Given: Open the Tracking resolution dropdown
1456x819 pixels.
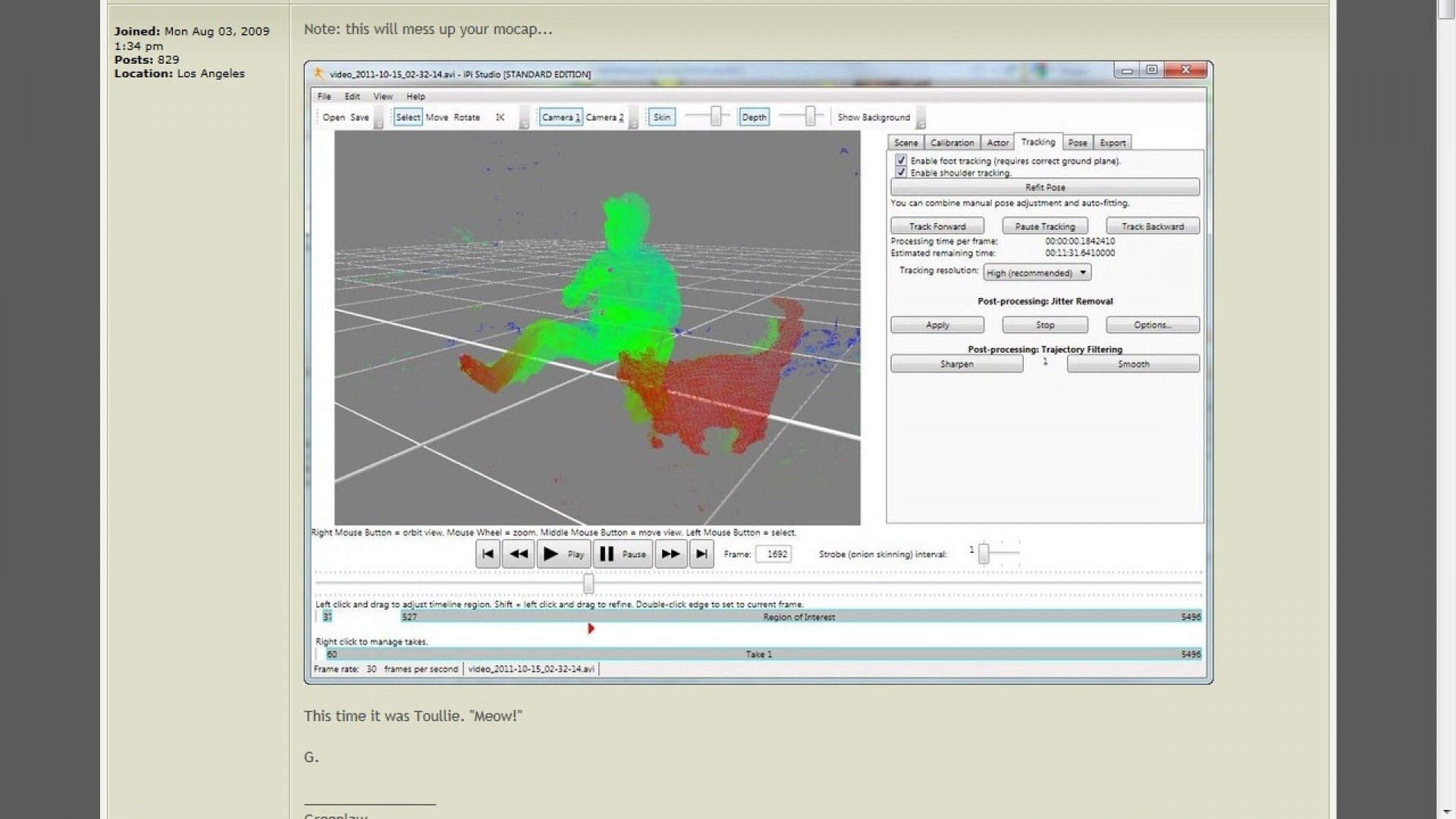Looking at the screenshot, I should [x=1037, y=273].
